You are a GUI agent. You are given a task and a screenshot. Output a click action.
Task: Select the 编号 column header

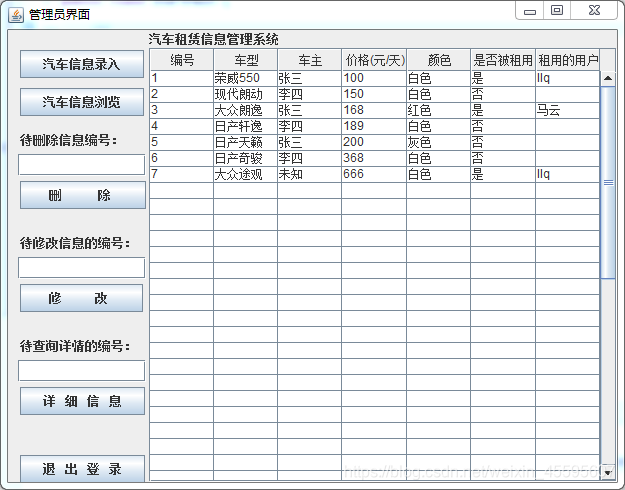point(182,60)
